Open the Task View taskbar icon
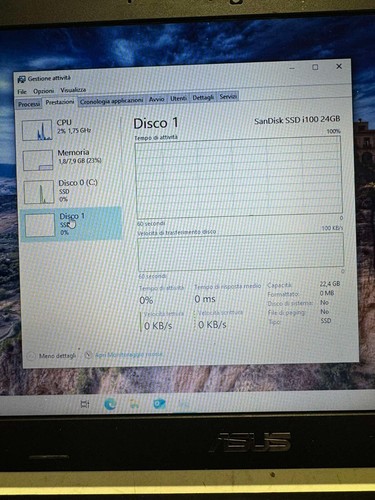The width and height of the screenshot is (375, 500). coord(85,404)
